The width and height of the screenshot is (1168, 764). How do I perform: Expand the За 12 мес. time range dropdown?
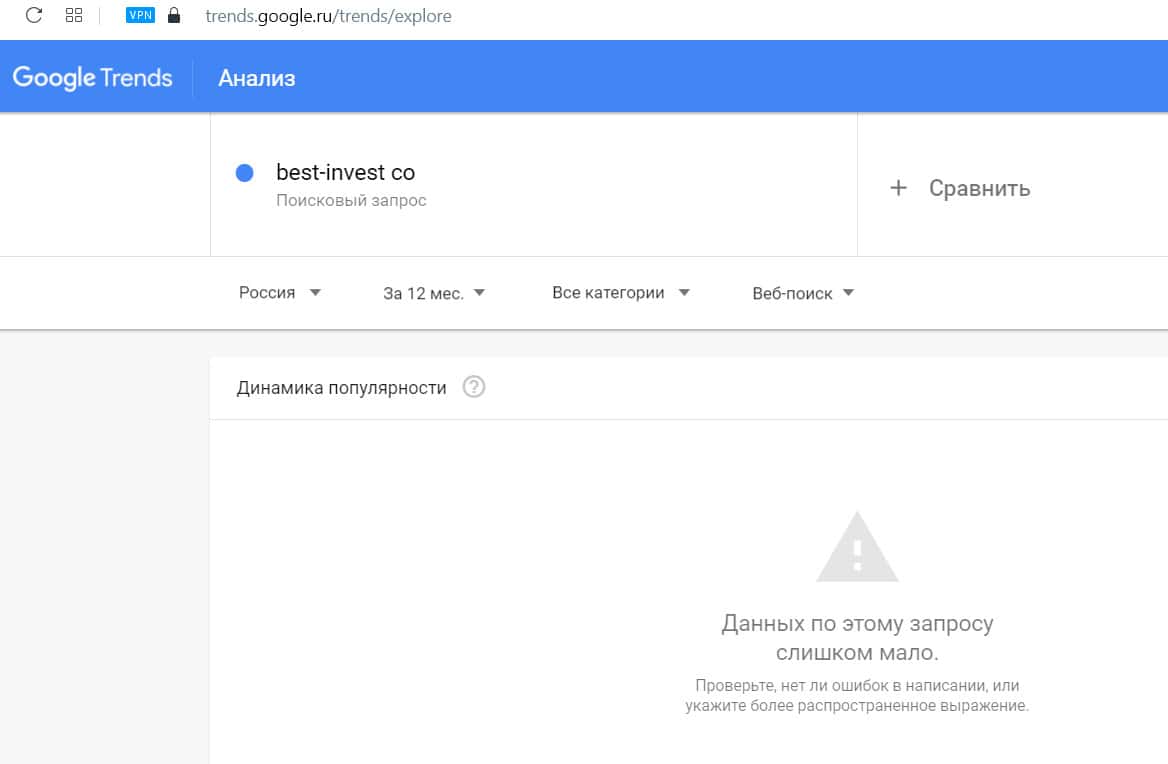coord(434,293)
